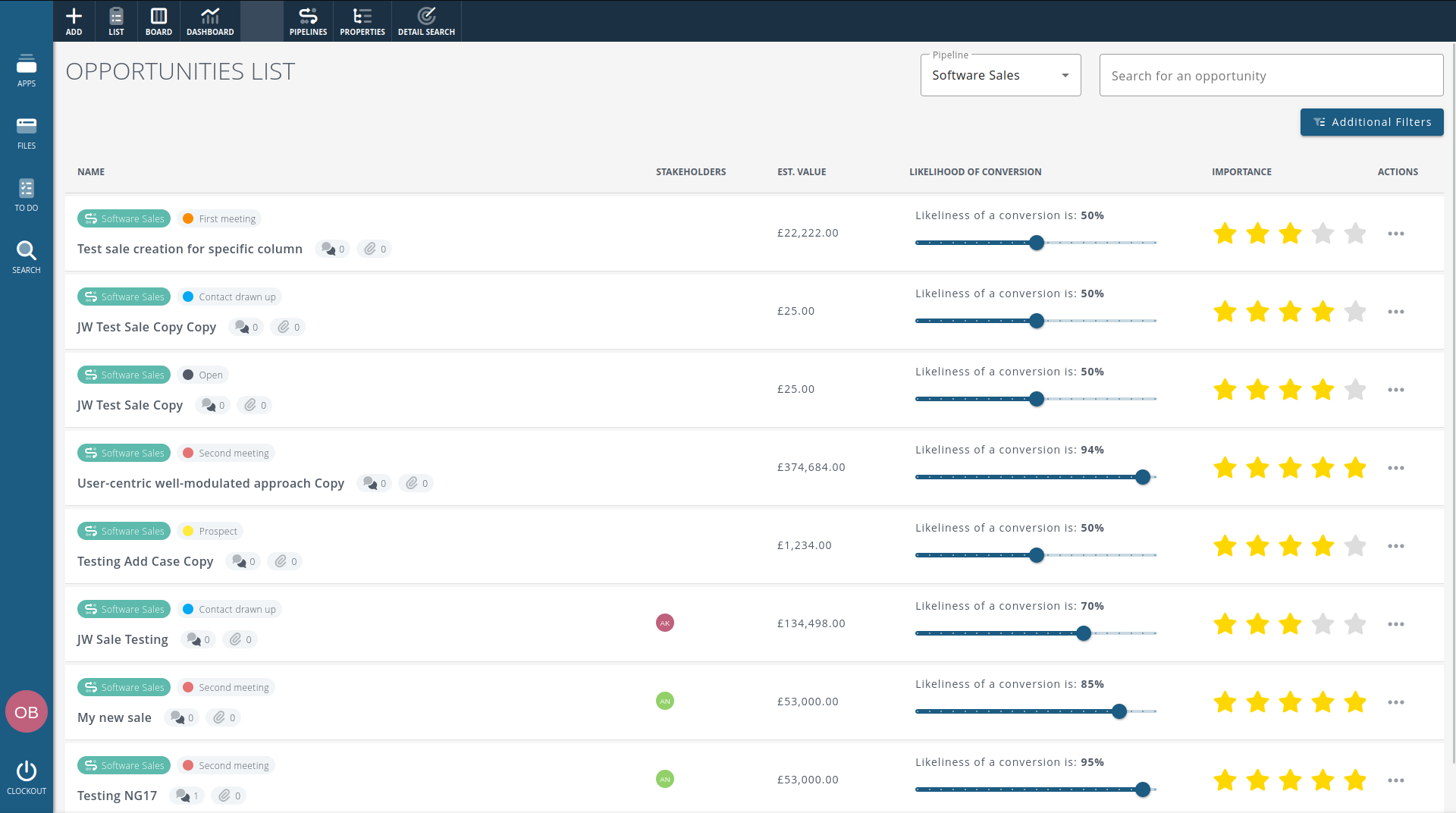The image size is (1456, 813).
Task: Switch to the List view tab
Action: tap(116, 20)
